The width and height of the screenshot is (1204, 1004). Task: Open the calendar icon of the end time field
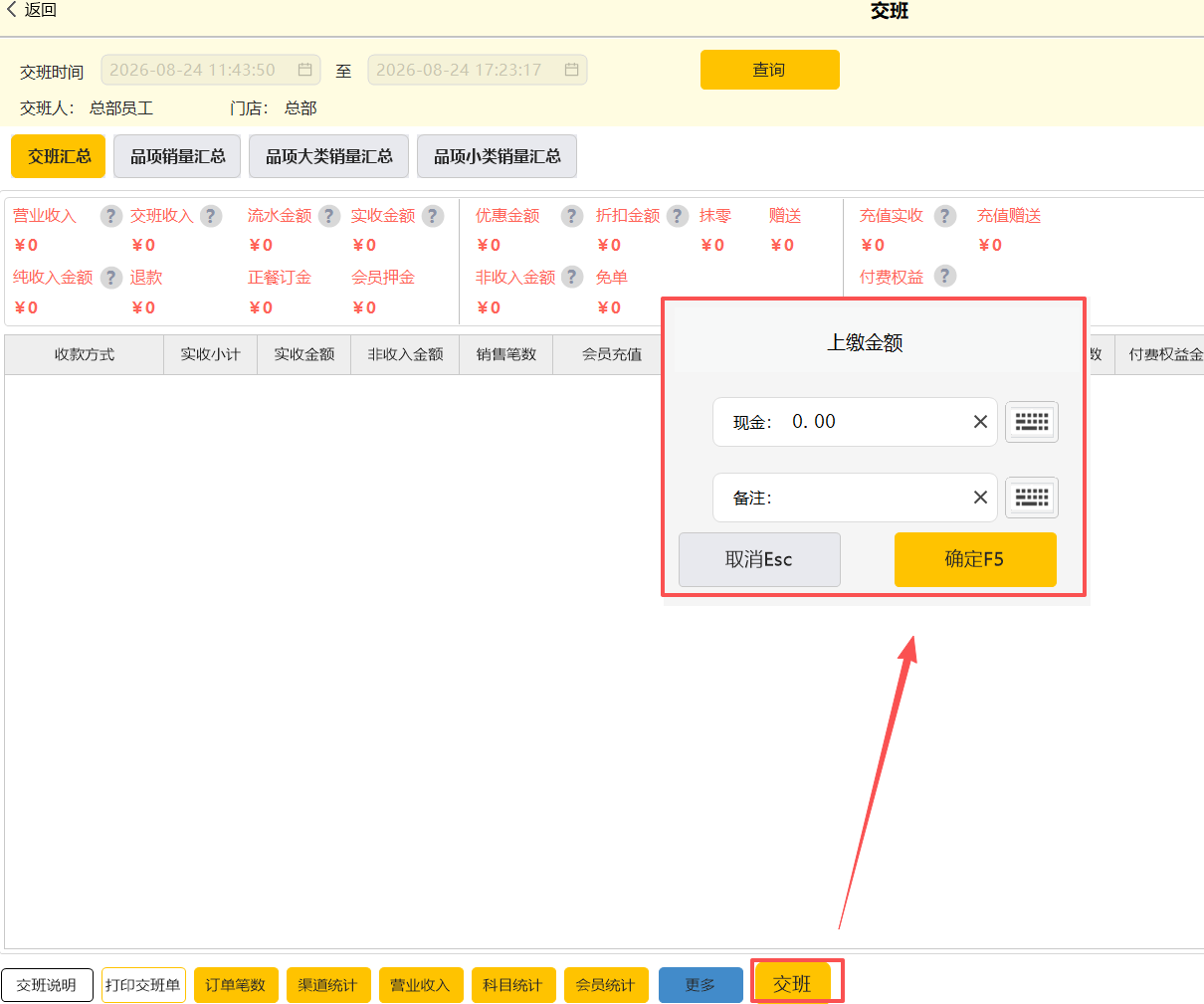click(x=572, y=70)
